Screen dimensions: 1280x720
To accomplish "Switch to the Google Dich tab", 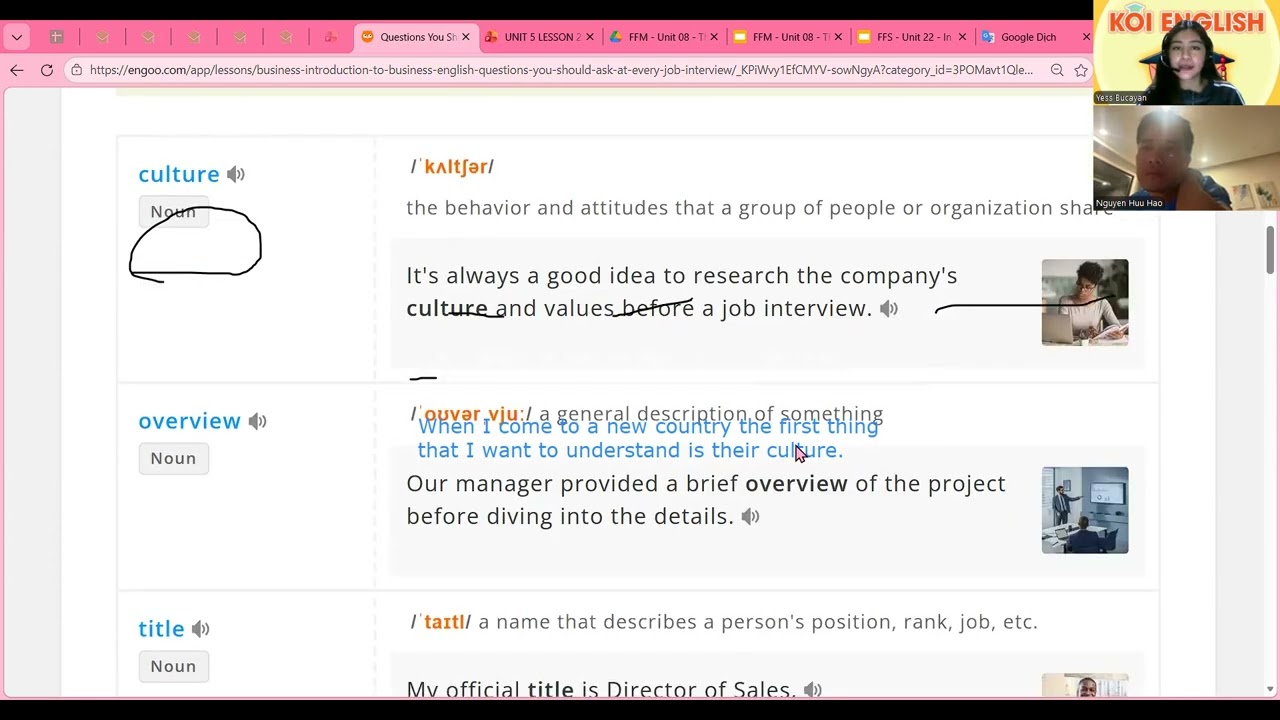I will pos(1036,37).
